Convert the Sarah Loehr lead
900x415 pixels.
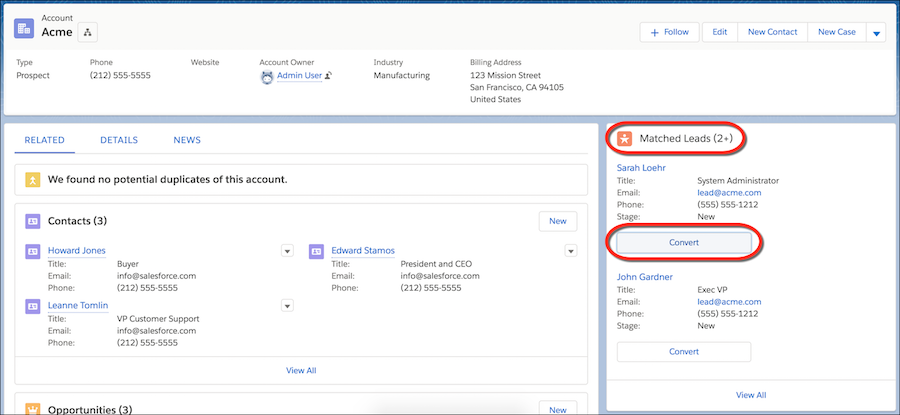pyautogui.click(x=684, y=243)
